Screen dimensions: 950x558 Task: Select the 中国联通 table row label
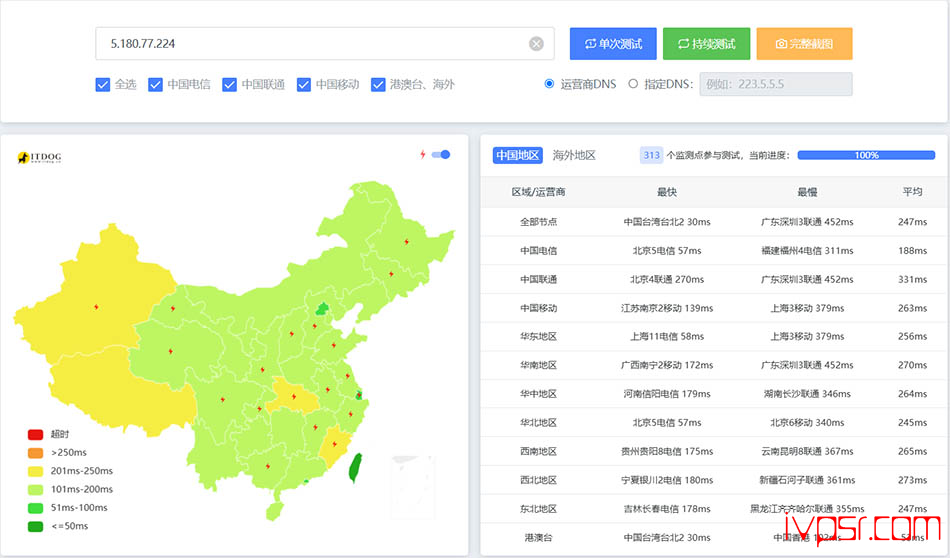[538, 279]
